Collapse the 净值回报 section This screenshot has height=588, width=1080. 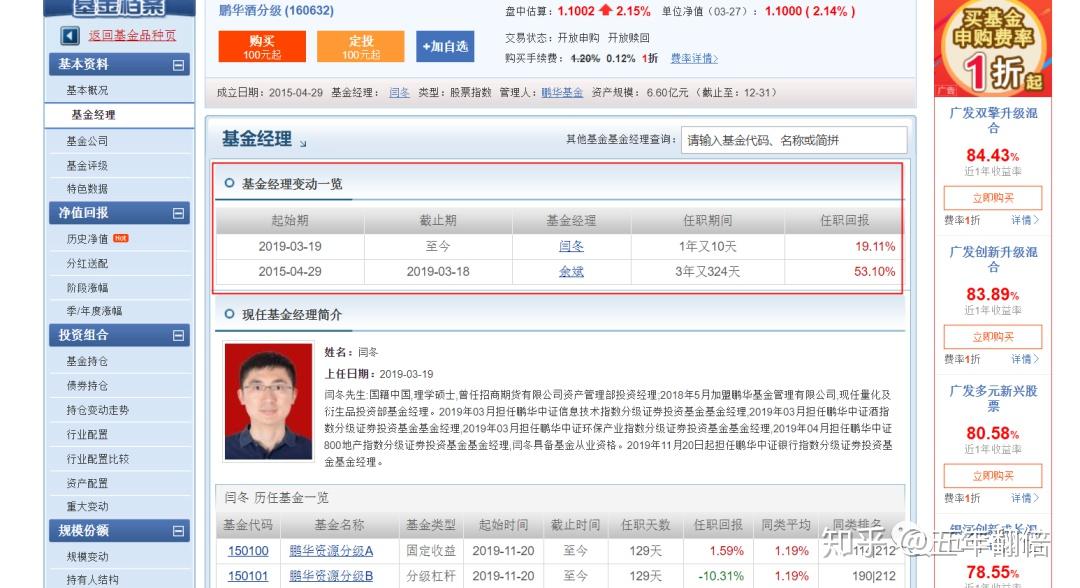pyautogui.click(x=178, y=213)
